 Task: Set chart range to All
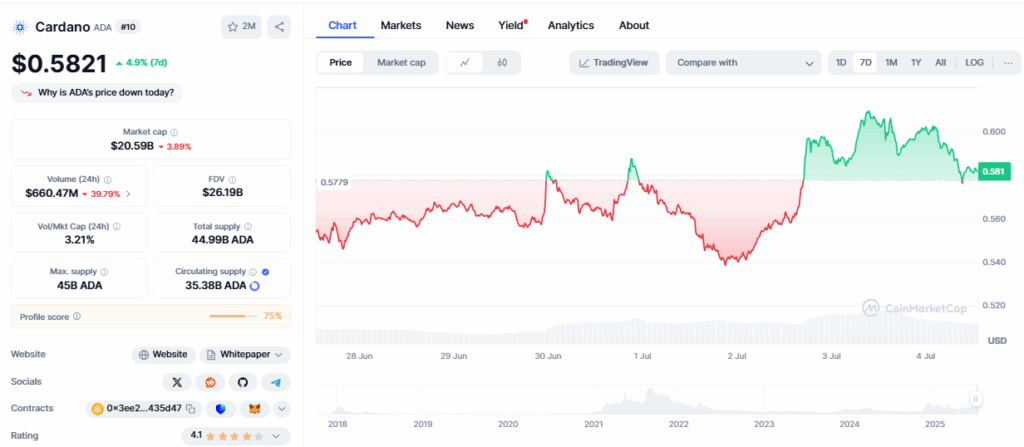(x=940, y=63)
